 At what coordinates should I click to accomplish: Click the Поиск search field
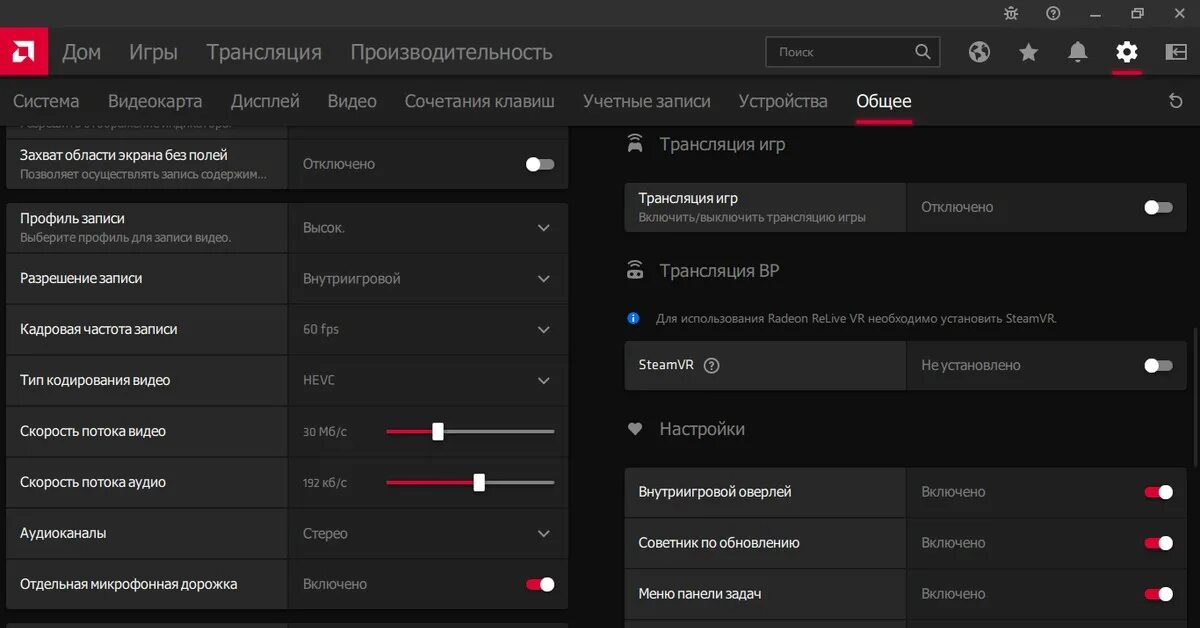point(840,52)
